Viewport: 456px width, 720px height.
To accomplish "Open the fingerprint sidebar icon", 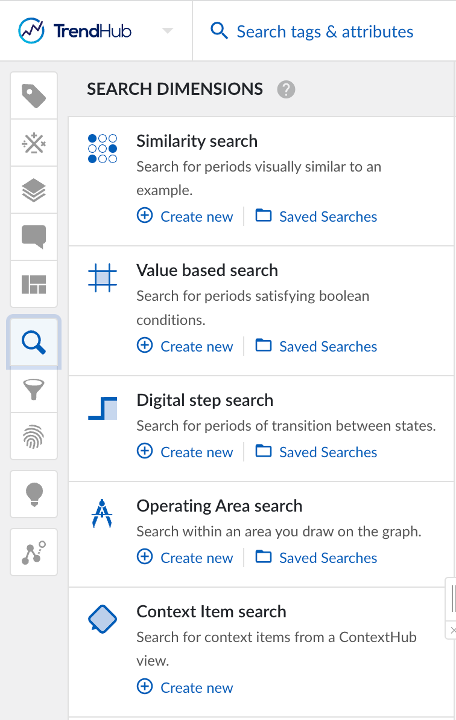I will [34, 436].
